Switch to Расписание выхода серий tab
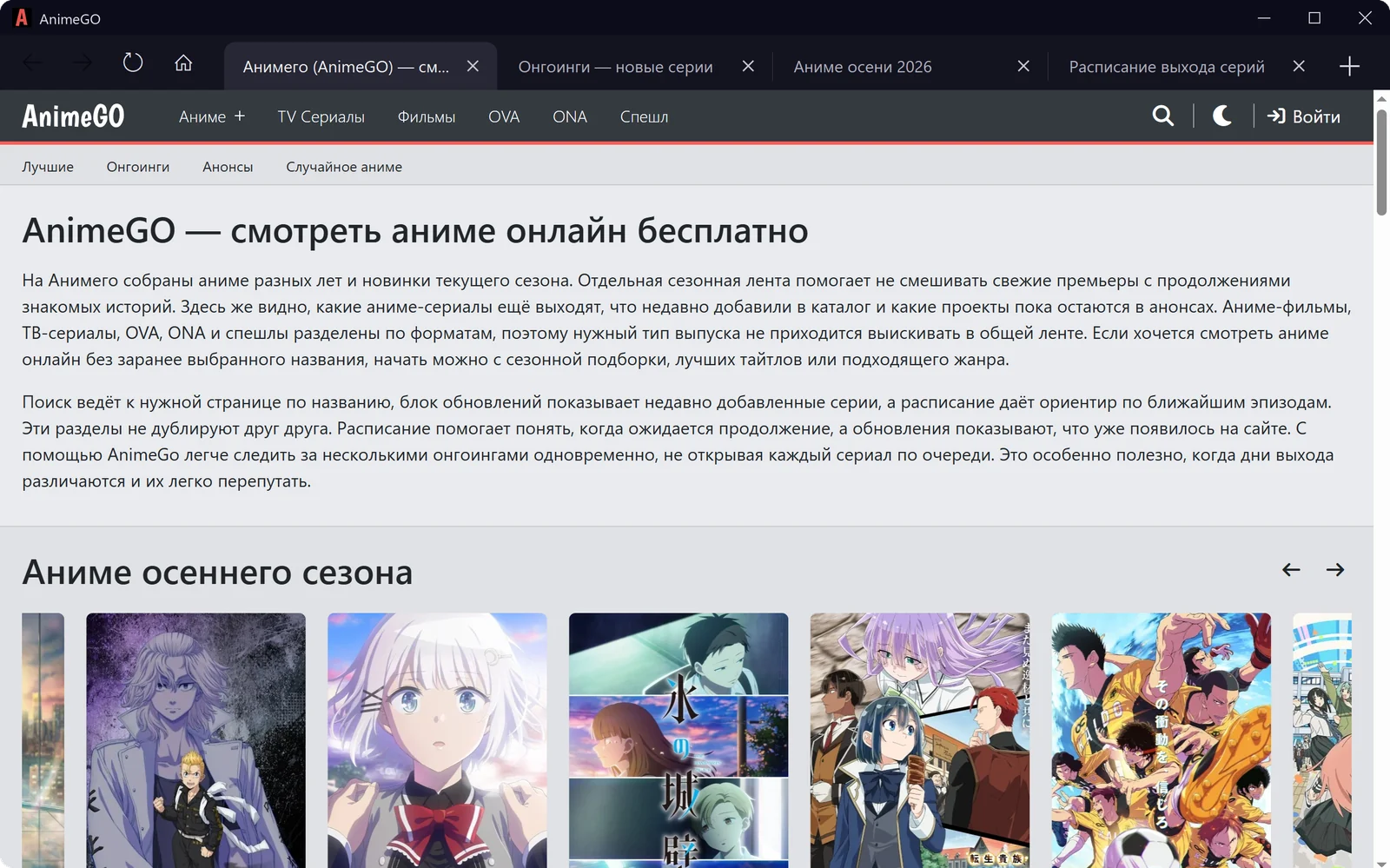 [x=1167, y=67]
